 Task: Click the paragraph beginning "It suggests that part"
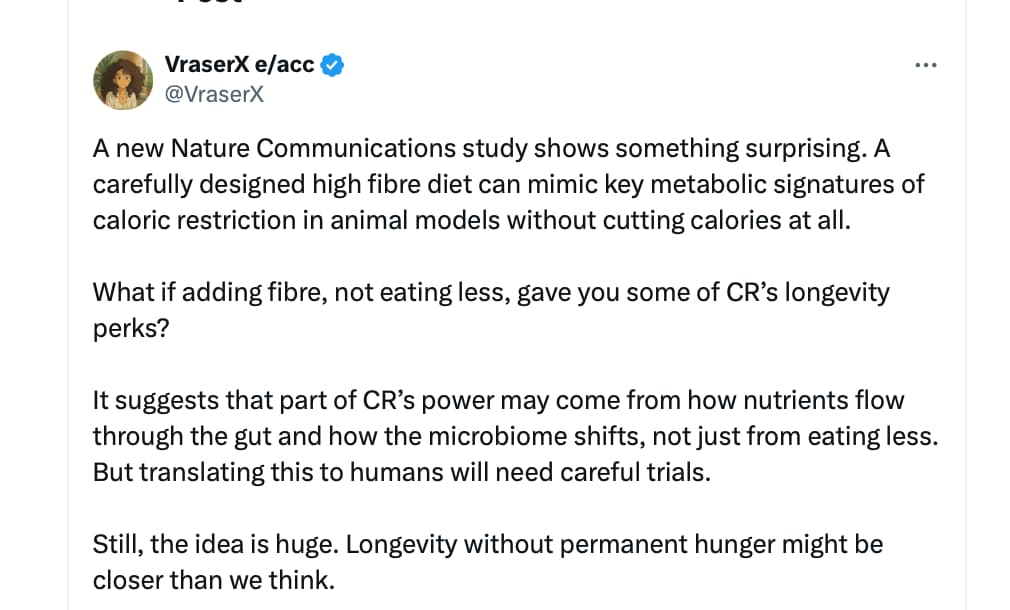coord(500,436)
